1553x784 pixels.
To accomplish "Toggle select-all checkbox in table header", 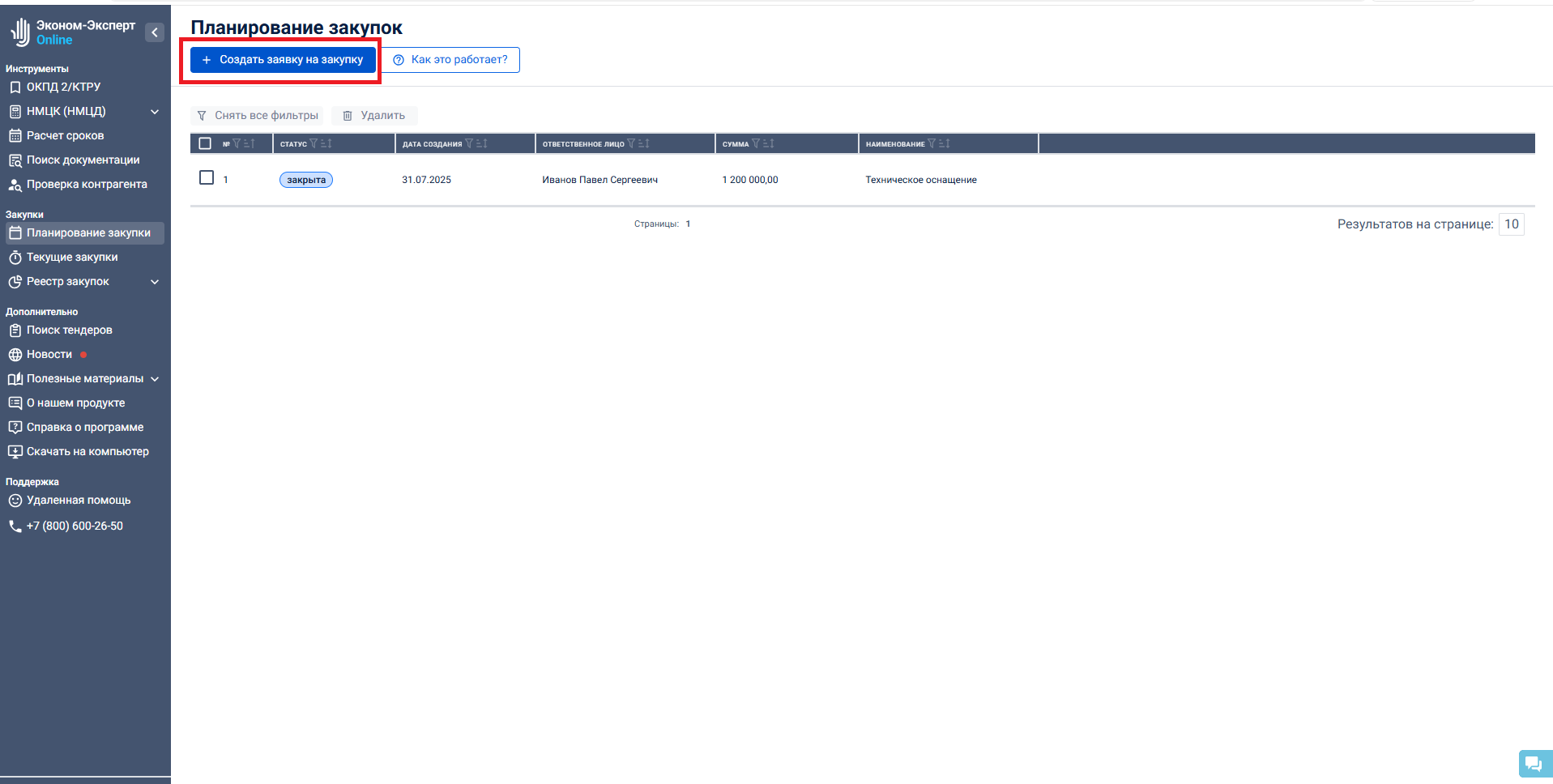I will pyautogui.click(x=205, y=143).
